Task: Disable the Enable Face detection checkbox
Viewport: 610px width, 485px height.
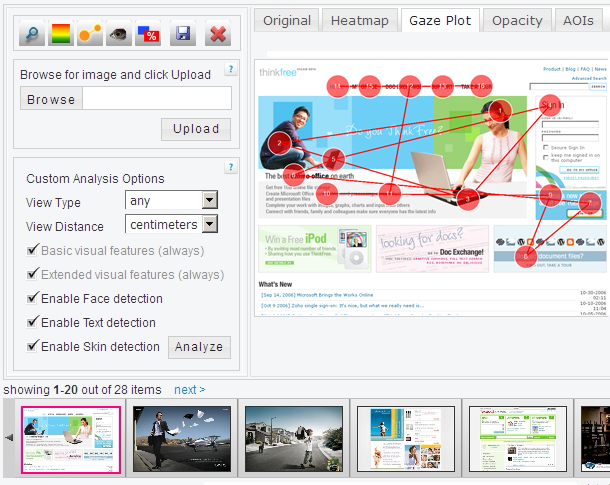Action: pyautogui.click(x=33, y=298)
